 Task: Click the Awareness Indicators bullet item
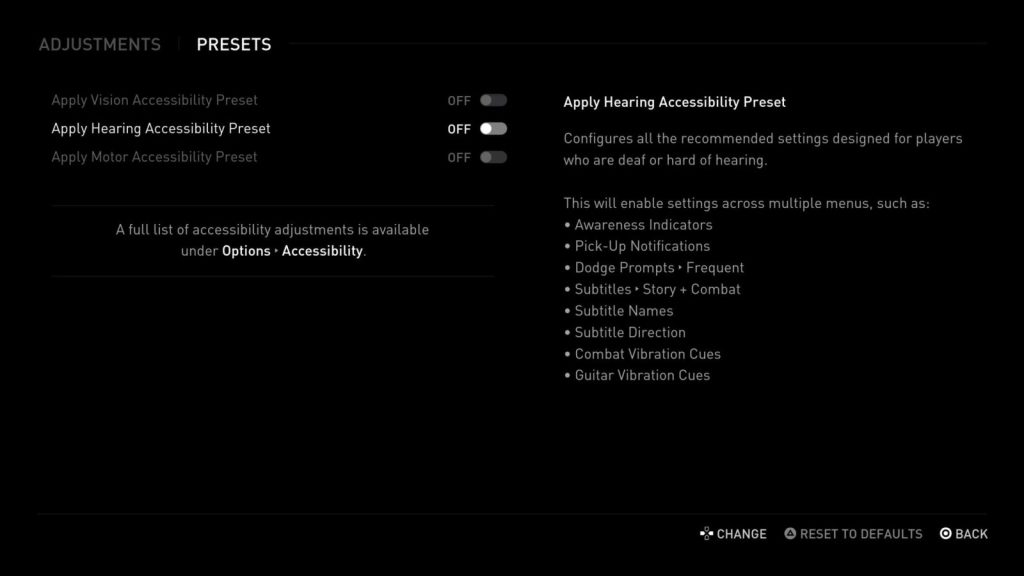[642, 224]
